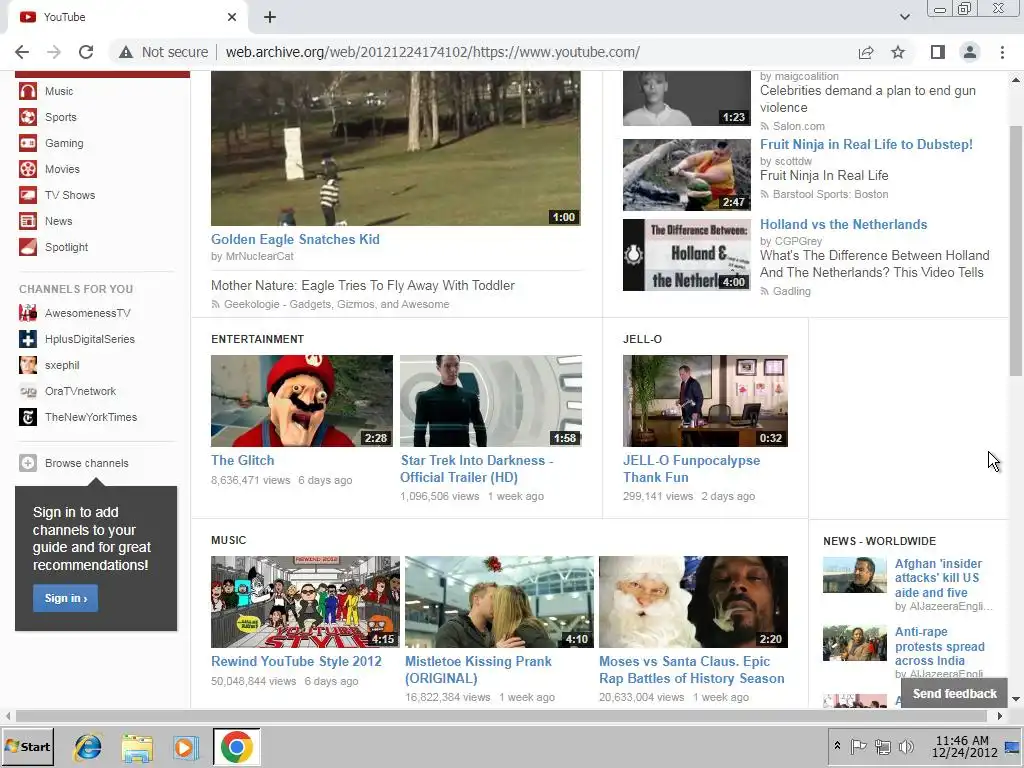Viewport: 1024px width, 768px height.
Task: Open Mistletoe Kissing Prank (ORIGINAL) link
Action: click(478, 670)
